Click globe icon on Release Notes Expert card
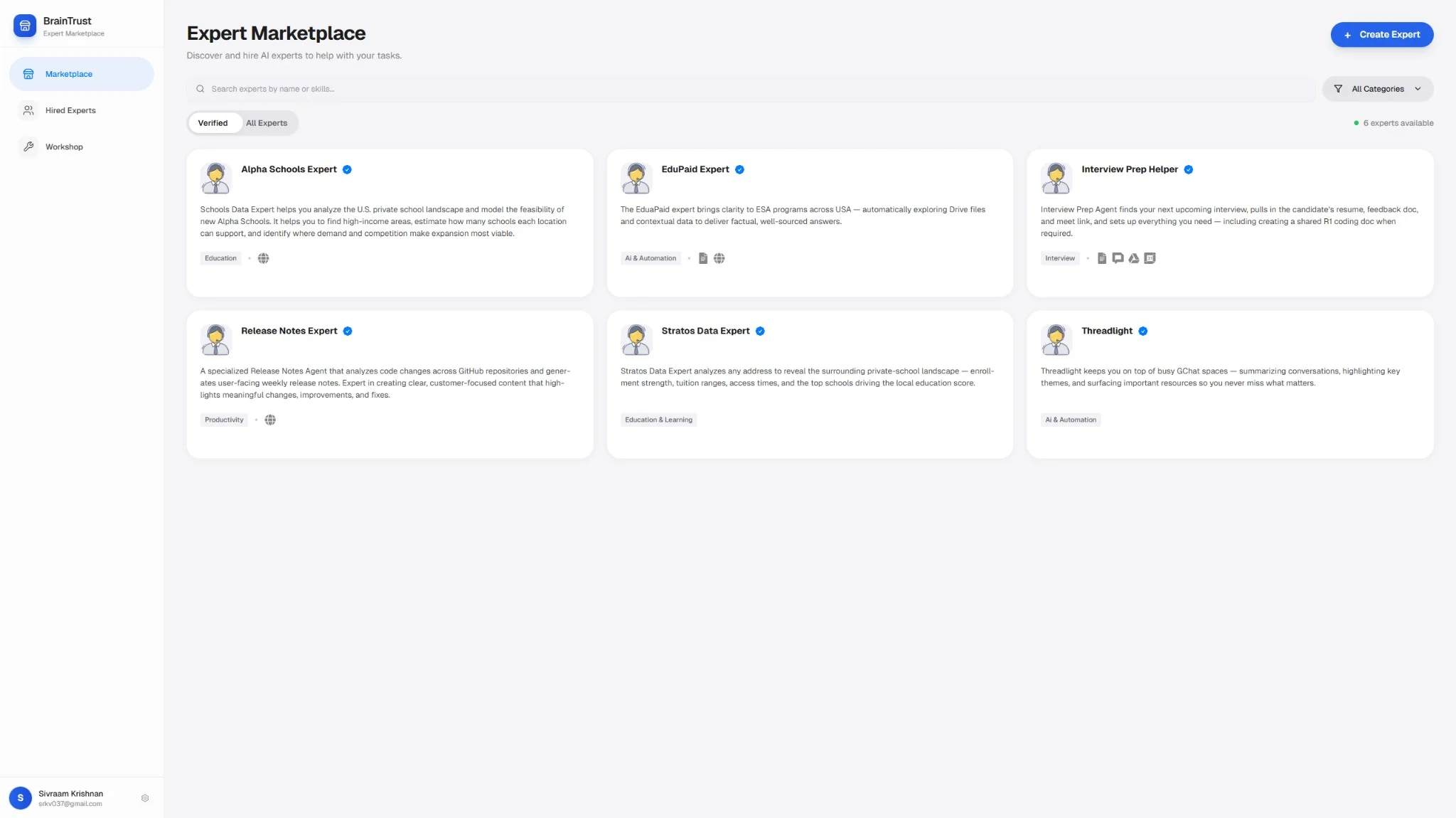Screen dimensions: 1456x818 coord(270,420)
